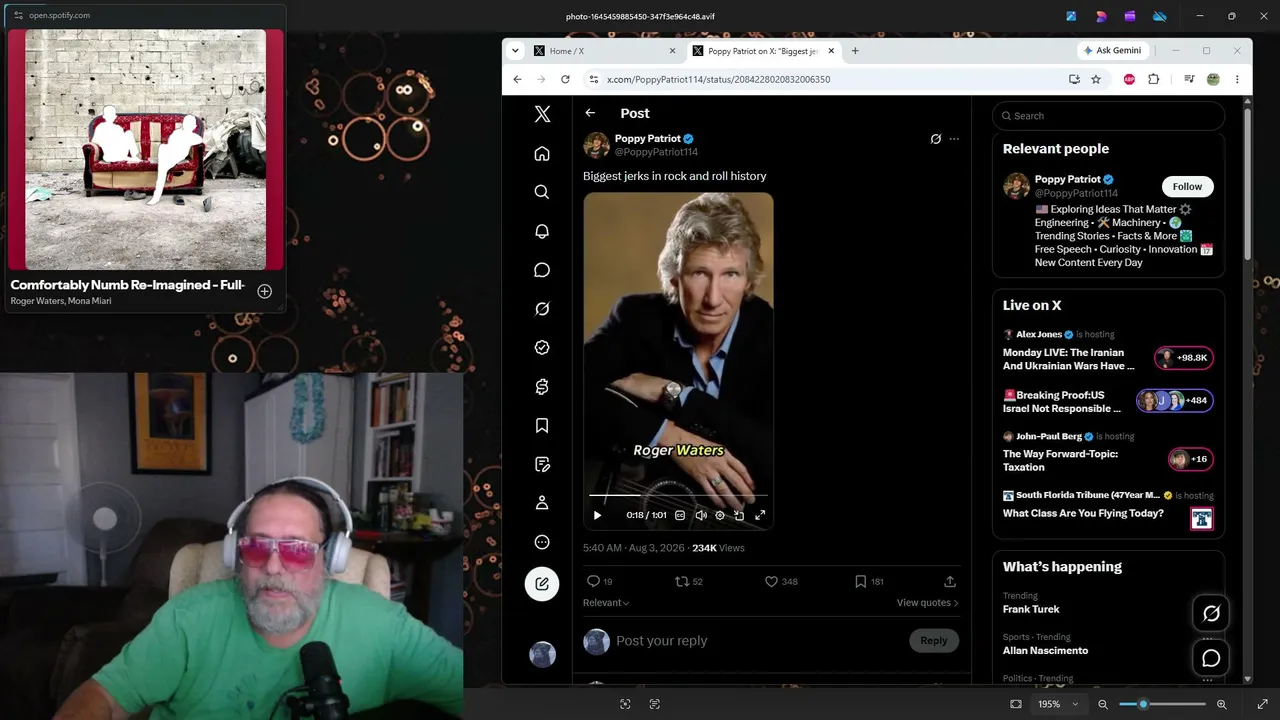
Task: Open Explore search in the X sidebar
Action: [542, 192]
